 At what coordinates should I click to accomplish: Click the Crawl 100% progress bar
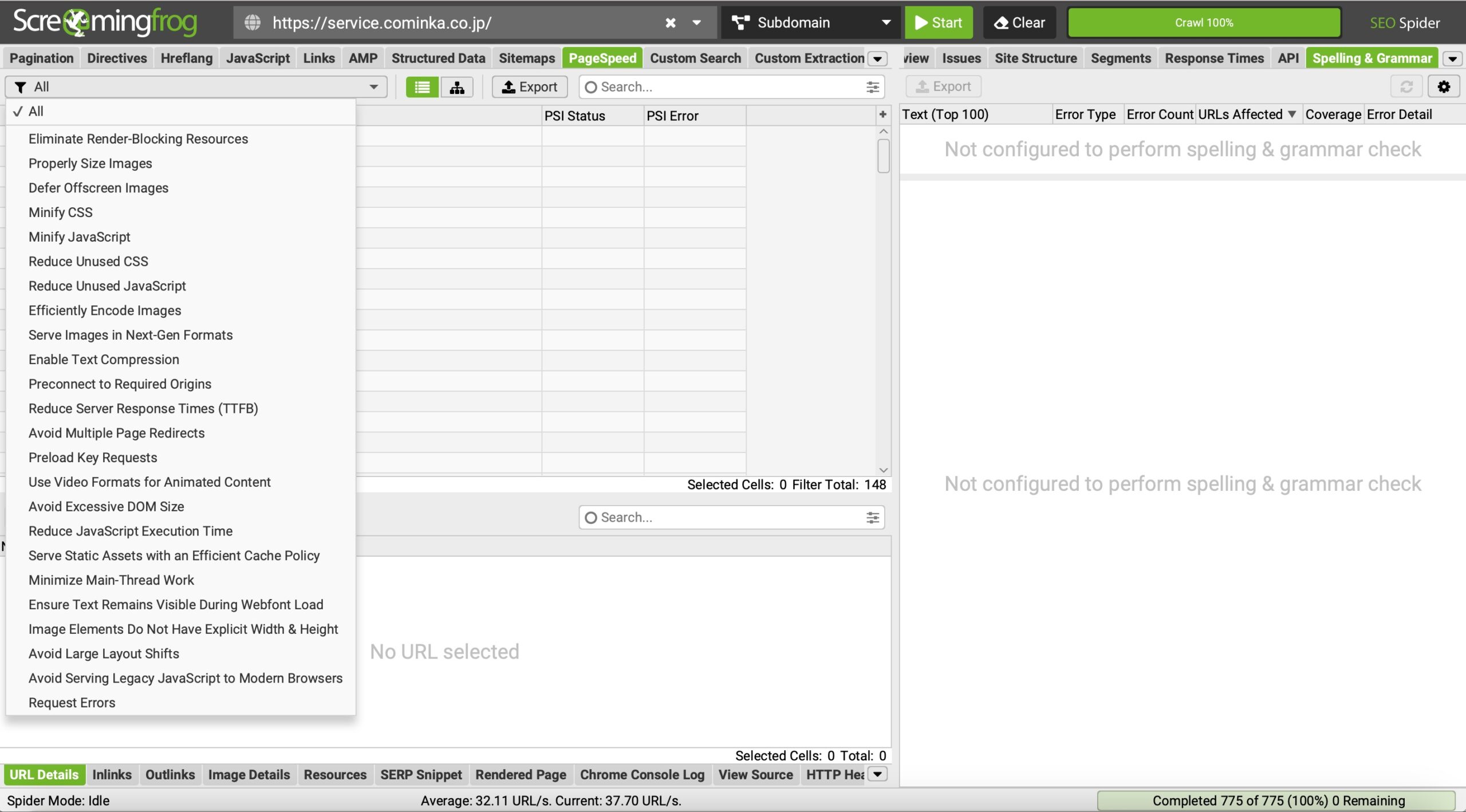[1203, 22]
